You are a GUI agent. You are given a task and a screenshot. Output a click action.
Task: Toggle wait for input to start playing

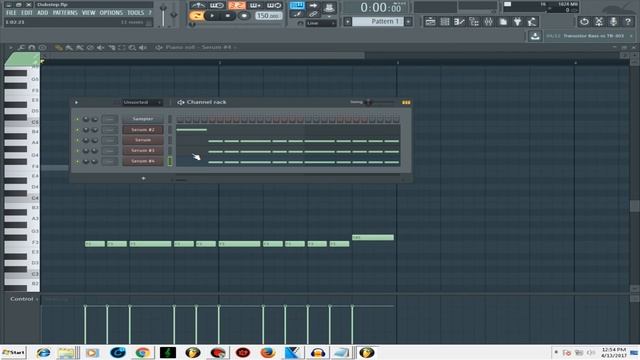[217, 5]
